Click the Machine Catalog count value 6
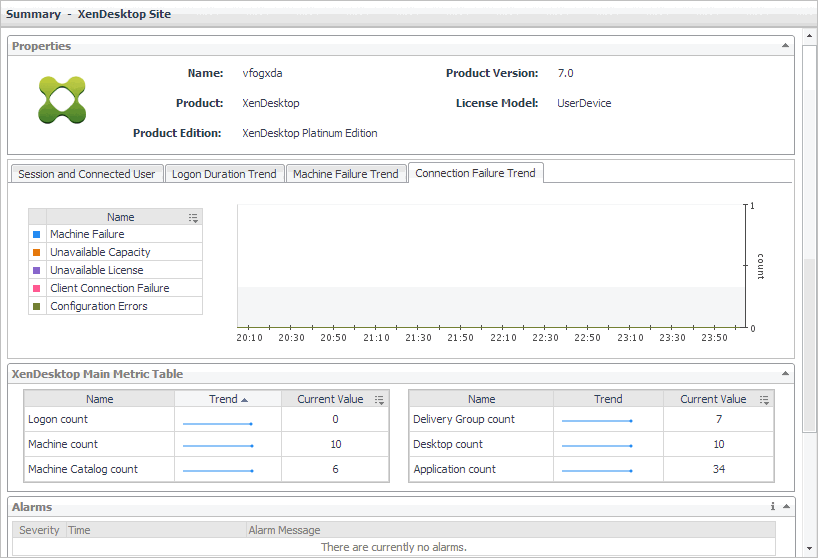This screenshot has width=818, height=558. (335, 469)
